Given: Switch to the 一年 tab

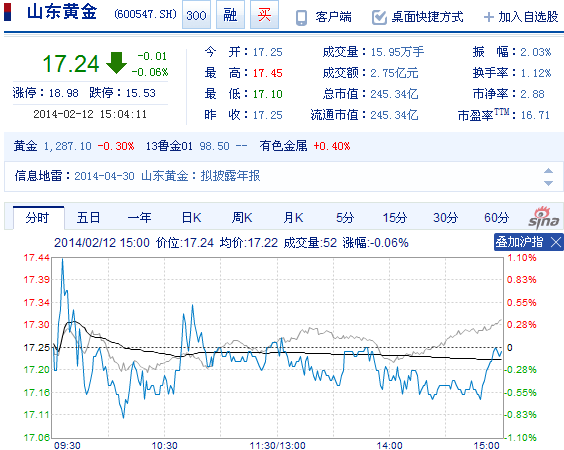Looking at the screenshot, I should [140, 218].
